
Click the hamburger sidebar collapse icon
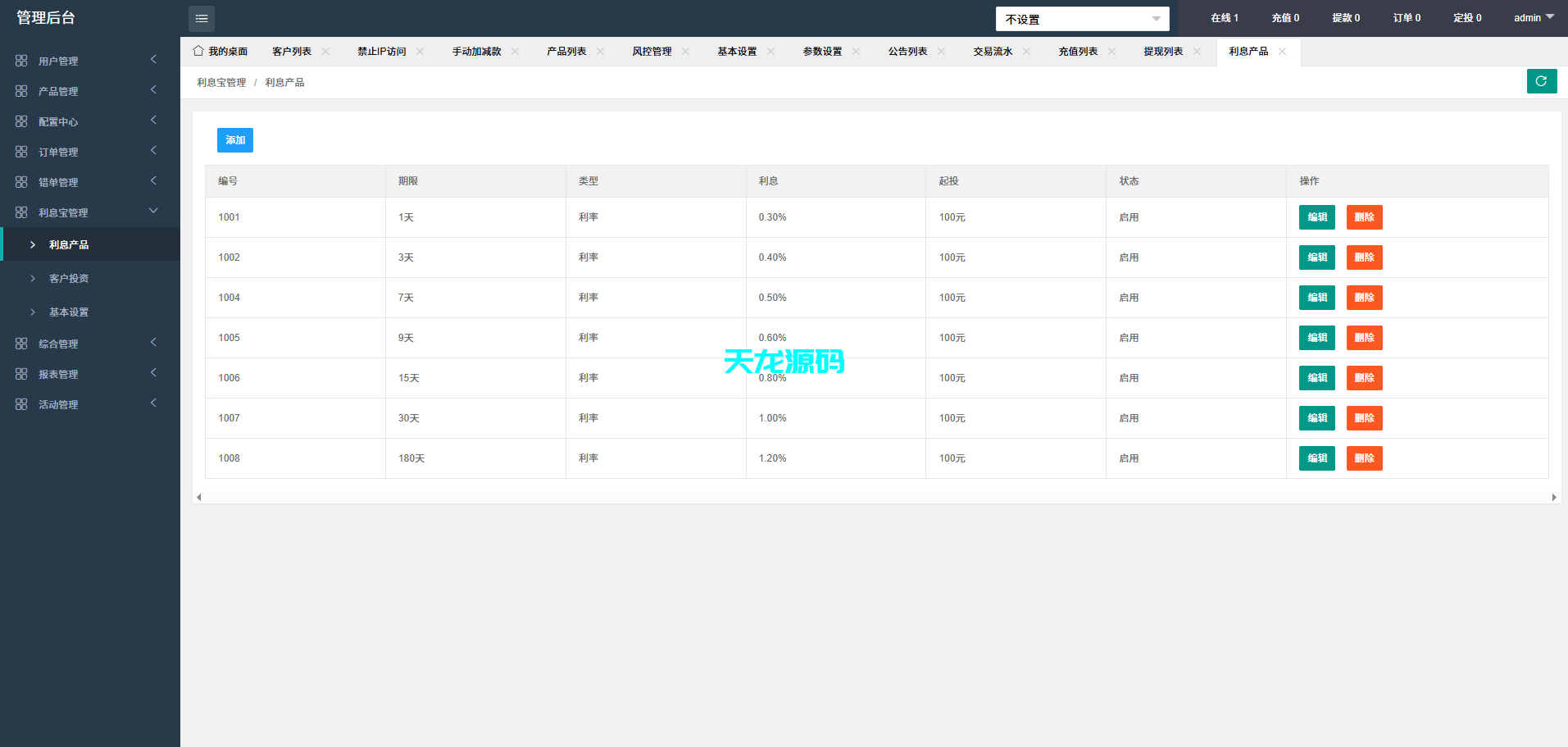(201, 18)
